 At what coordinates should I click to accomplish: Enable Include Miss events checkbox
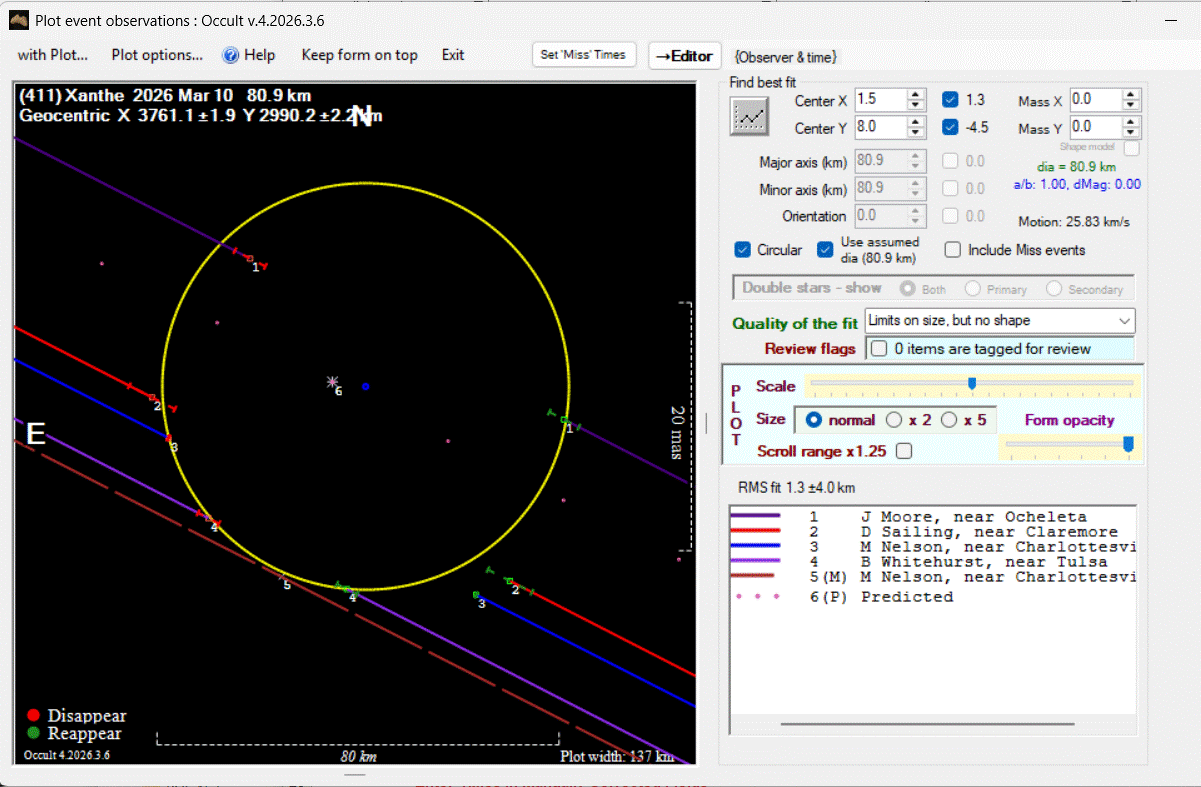click(x=953, y=250)
